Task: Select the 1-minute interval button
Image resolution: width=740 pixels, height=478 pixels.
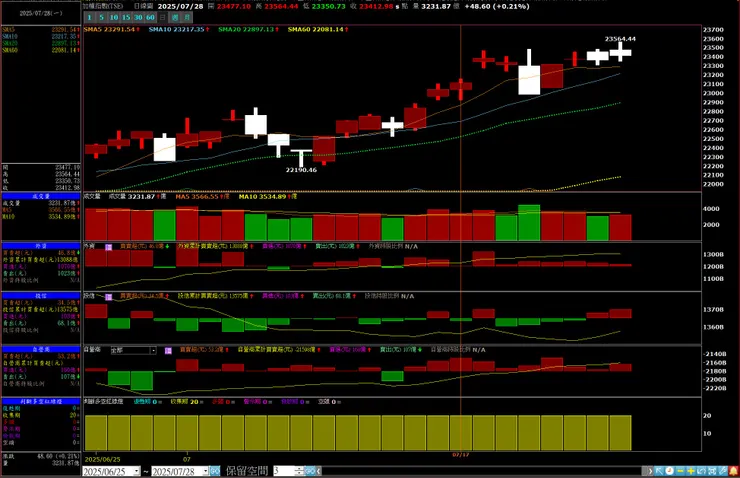Action: pos(89,17)
